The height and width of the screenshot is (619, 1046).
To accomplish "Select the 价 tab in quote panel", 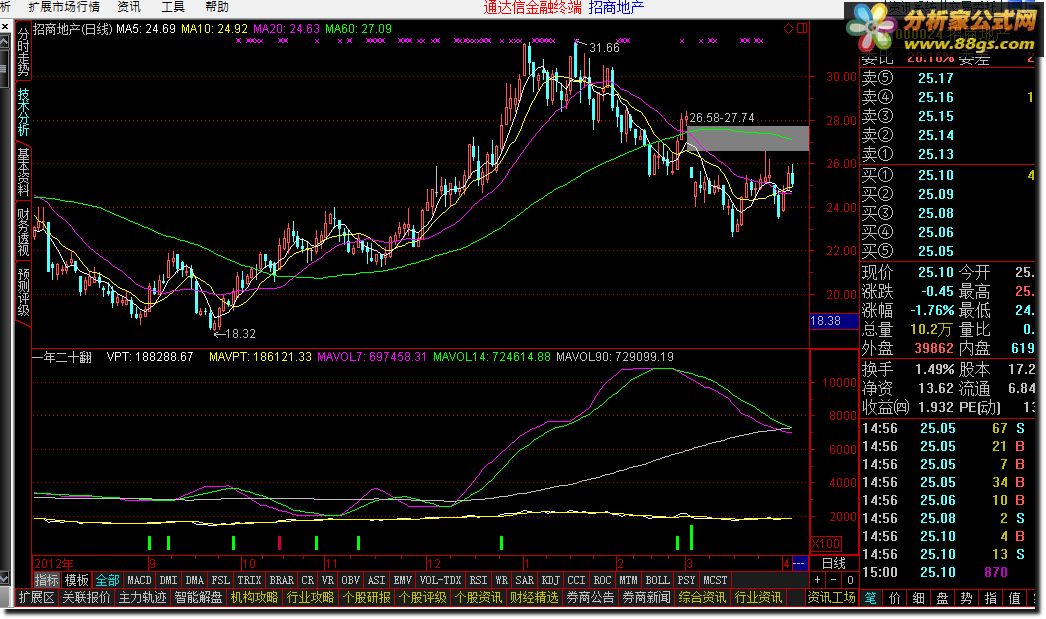I will [x=895, y=598].
